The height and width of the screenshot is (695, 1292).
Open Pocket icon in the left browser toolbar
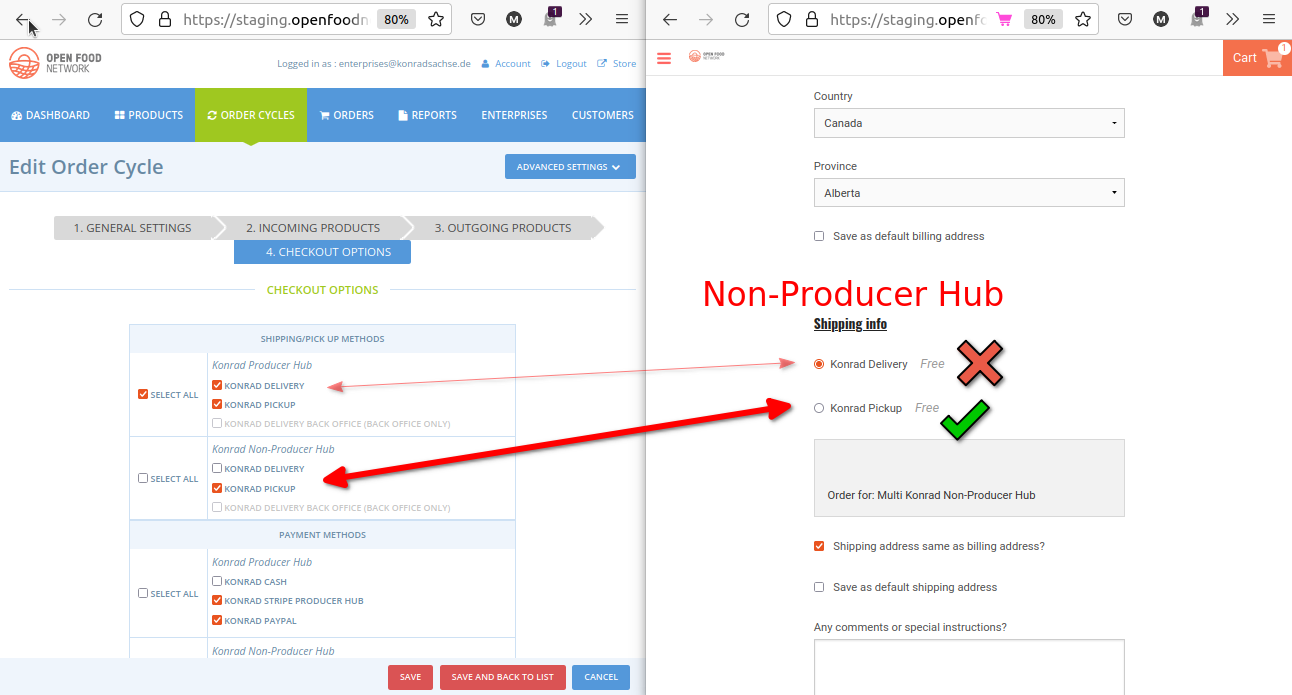click(478, 19)
